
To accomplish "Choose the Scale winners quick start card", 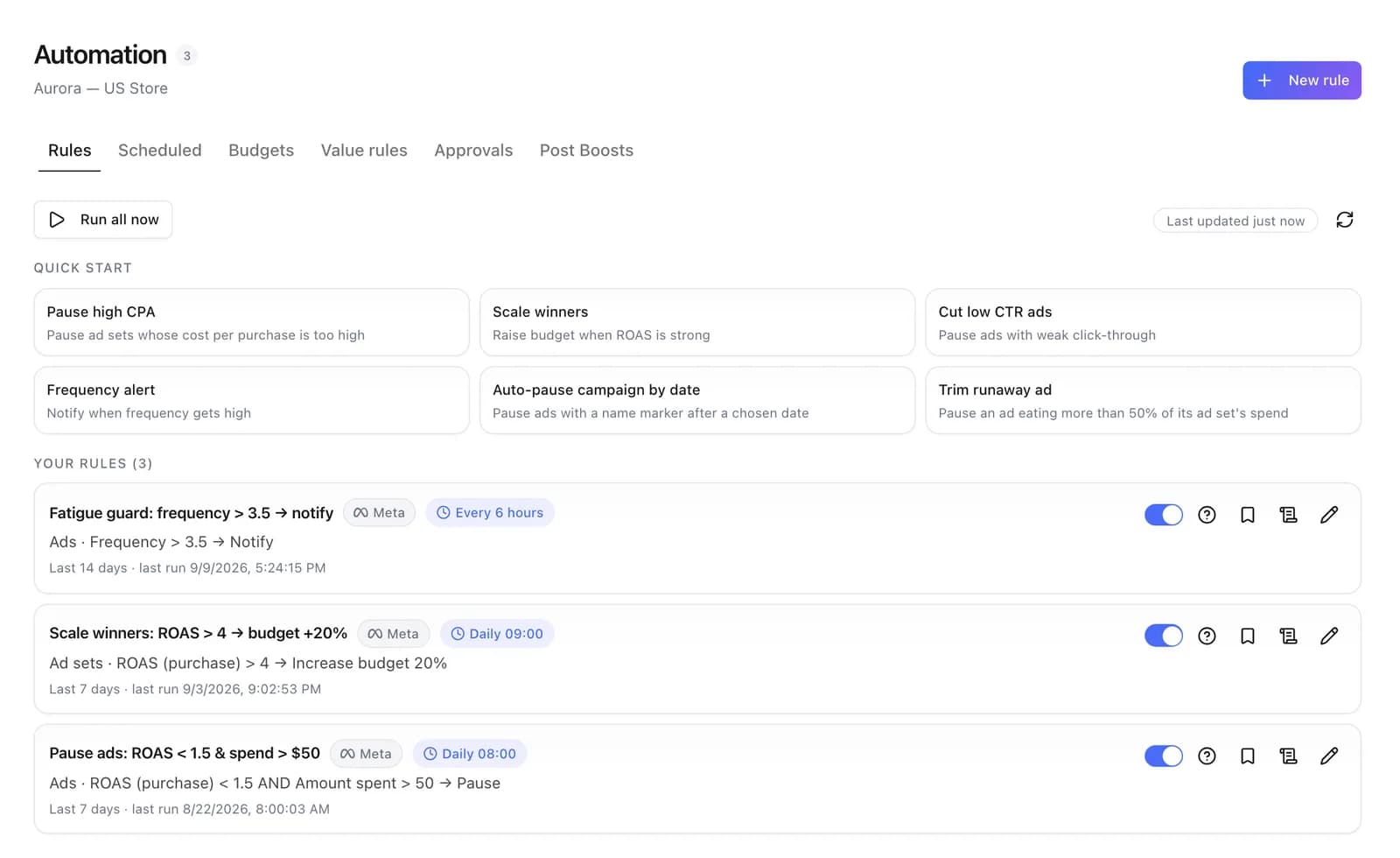I will 697,322.
